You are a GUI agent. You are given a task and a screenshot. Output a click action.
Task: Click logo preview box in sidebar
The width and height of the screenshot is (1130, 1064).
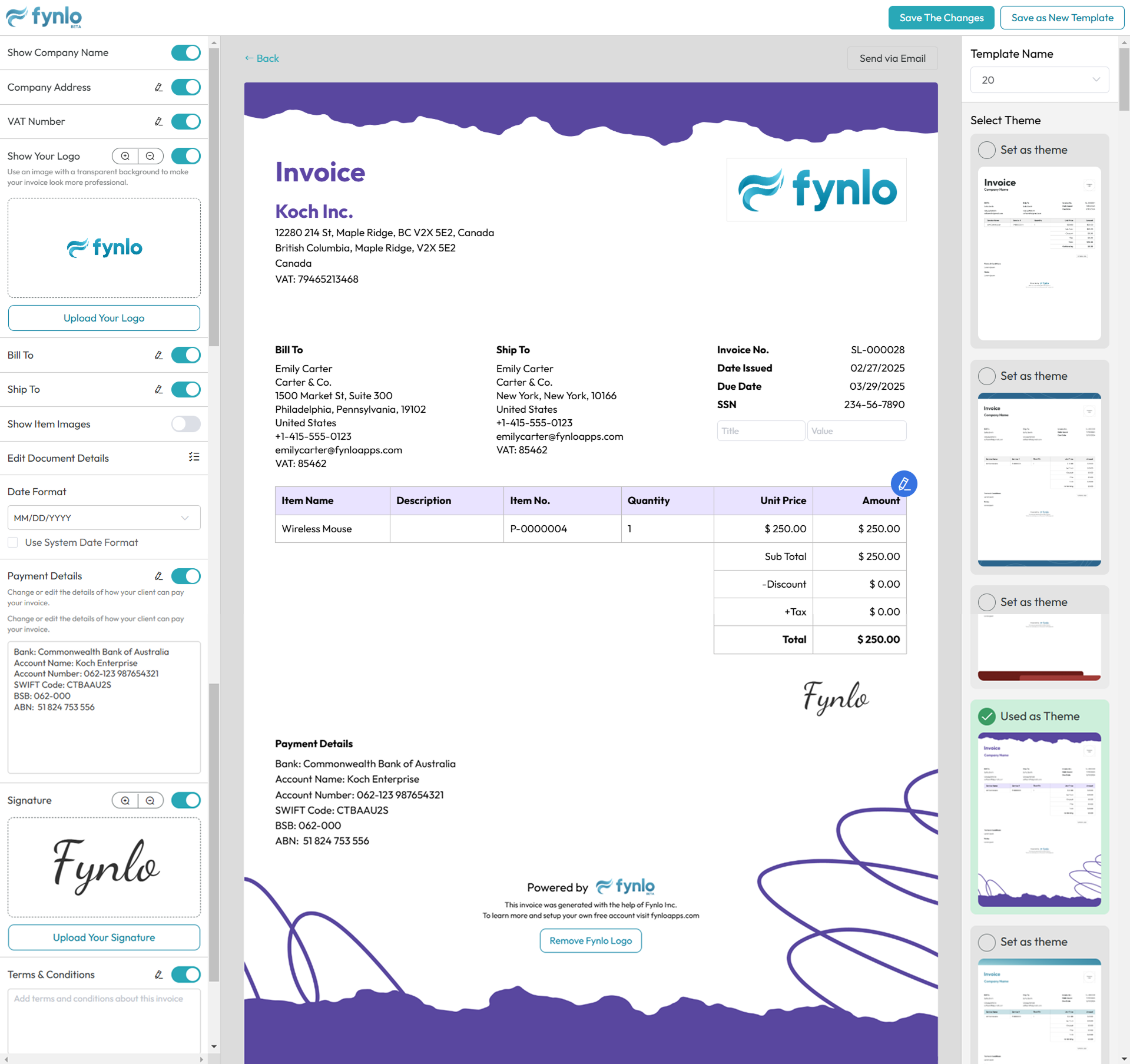104,248
